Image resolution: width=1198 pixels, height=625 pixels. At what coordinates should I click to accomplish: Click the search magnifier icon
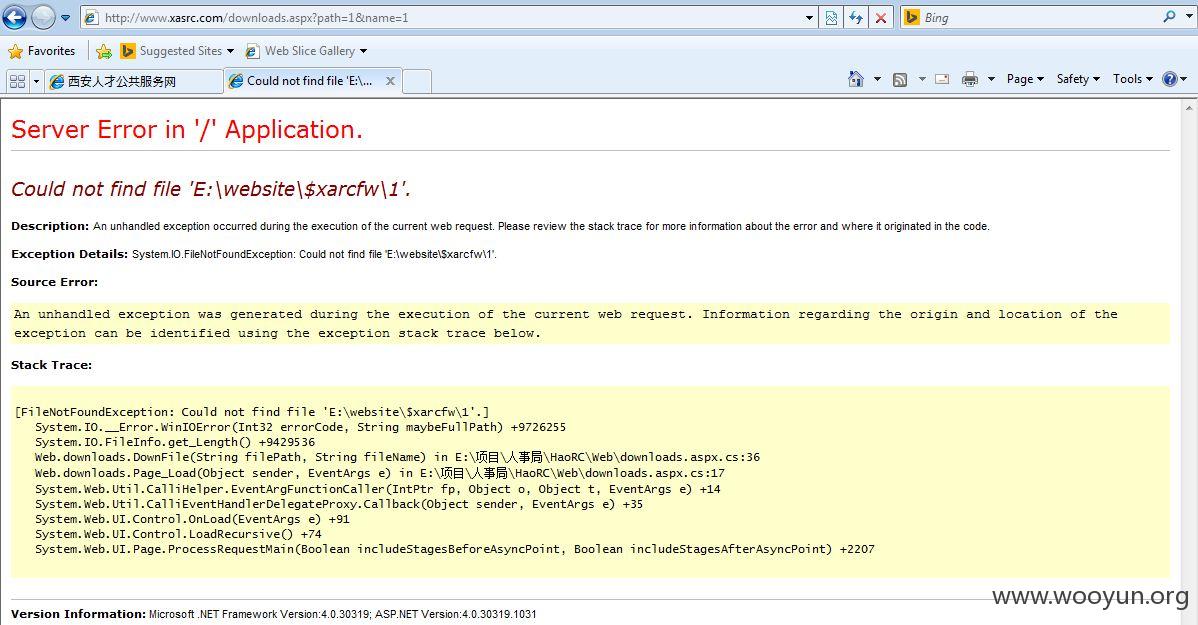pyautogui.click(x=1169, y=17)
